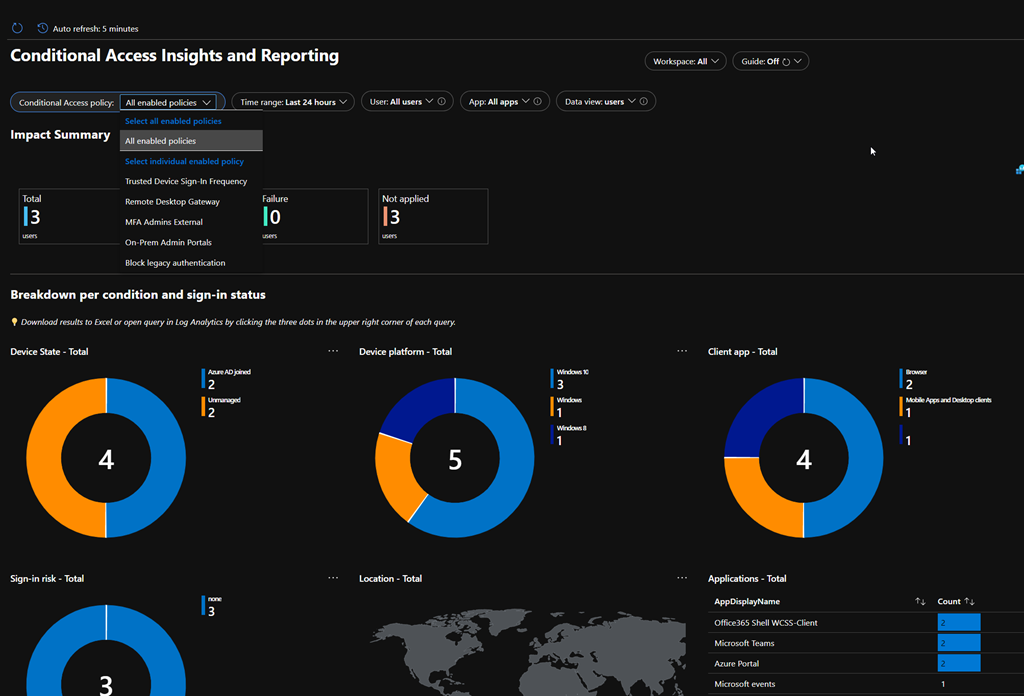Click the 'Azure AD joined' legend entry
Viewport: 1024px width, 696px height.
pyautogui.click(x=227, y=379)
